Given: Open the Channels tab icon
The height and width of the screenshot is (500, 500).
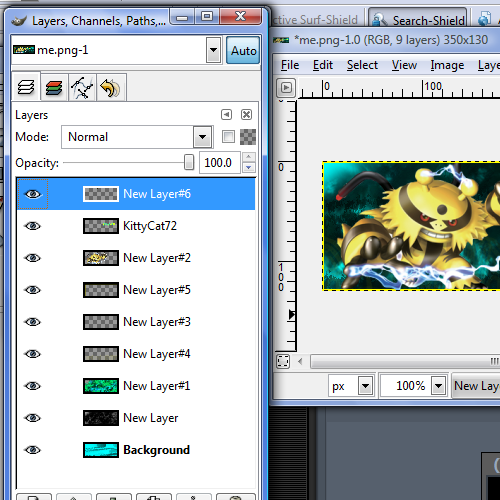Looking at the screenshot, I should pos(54,88).
